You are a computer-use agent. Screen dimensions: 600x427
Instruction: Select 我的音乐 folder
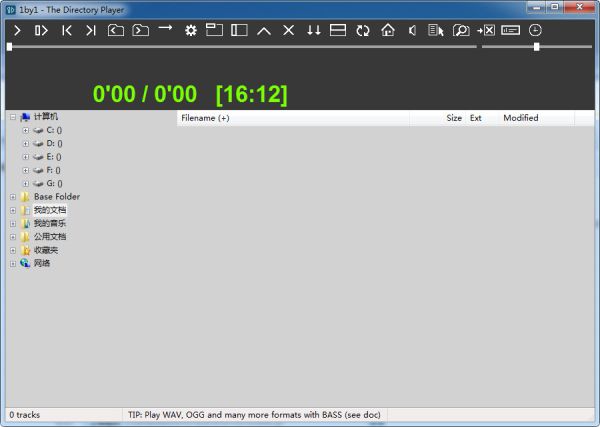(x=50, y=223)
